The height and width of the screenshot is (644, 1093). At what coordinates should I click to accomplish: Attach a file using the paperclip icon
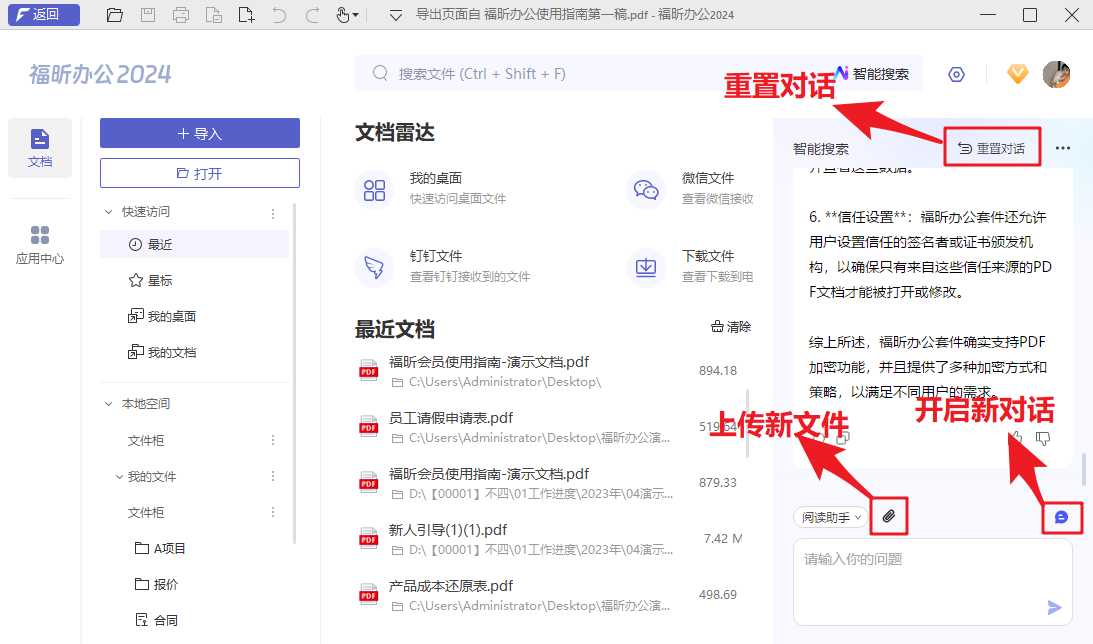[x=889, y=517]
